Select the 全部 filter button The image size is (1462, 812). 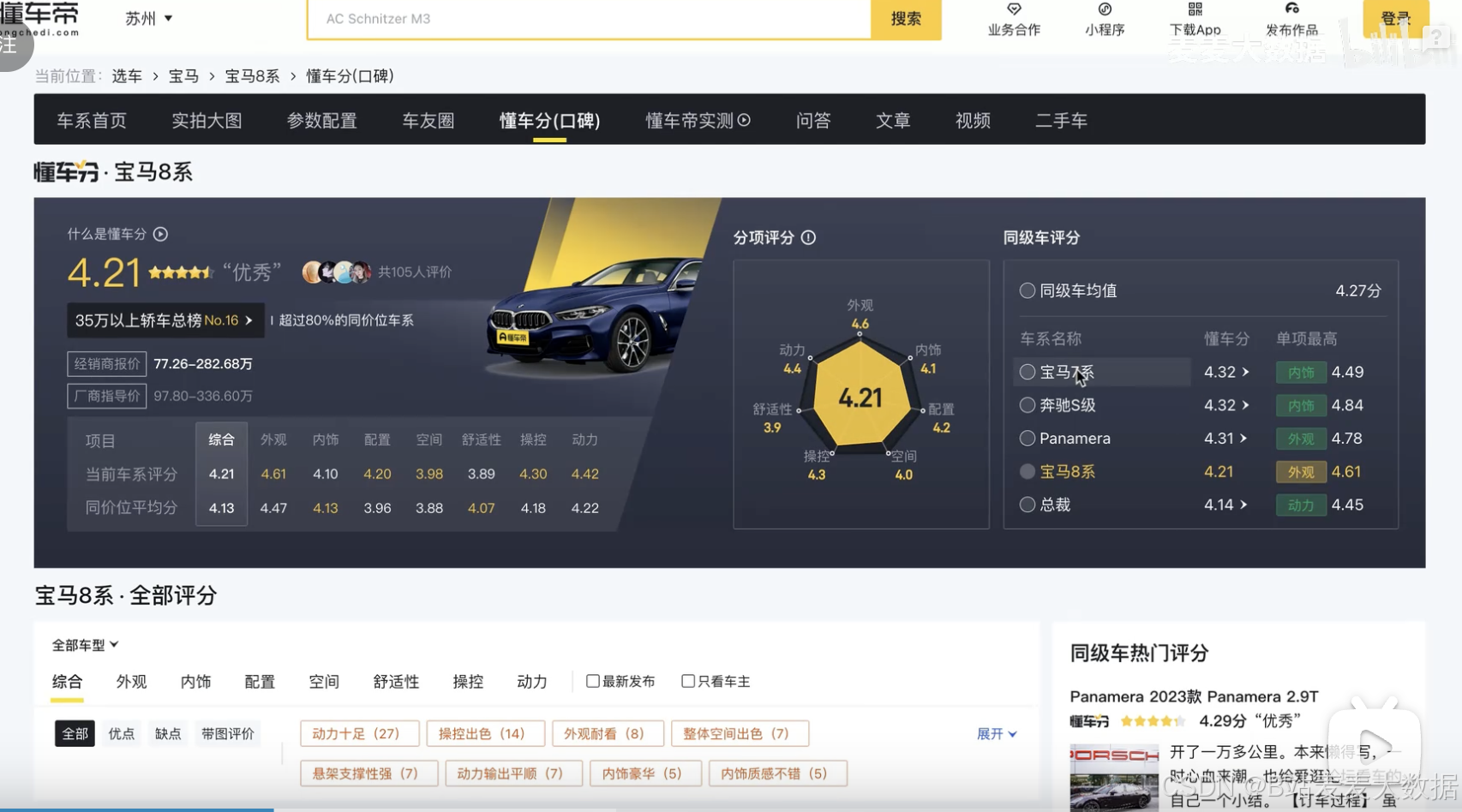coord(75,734)
